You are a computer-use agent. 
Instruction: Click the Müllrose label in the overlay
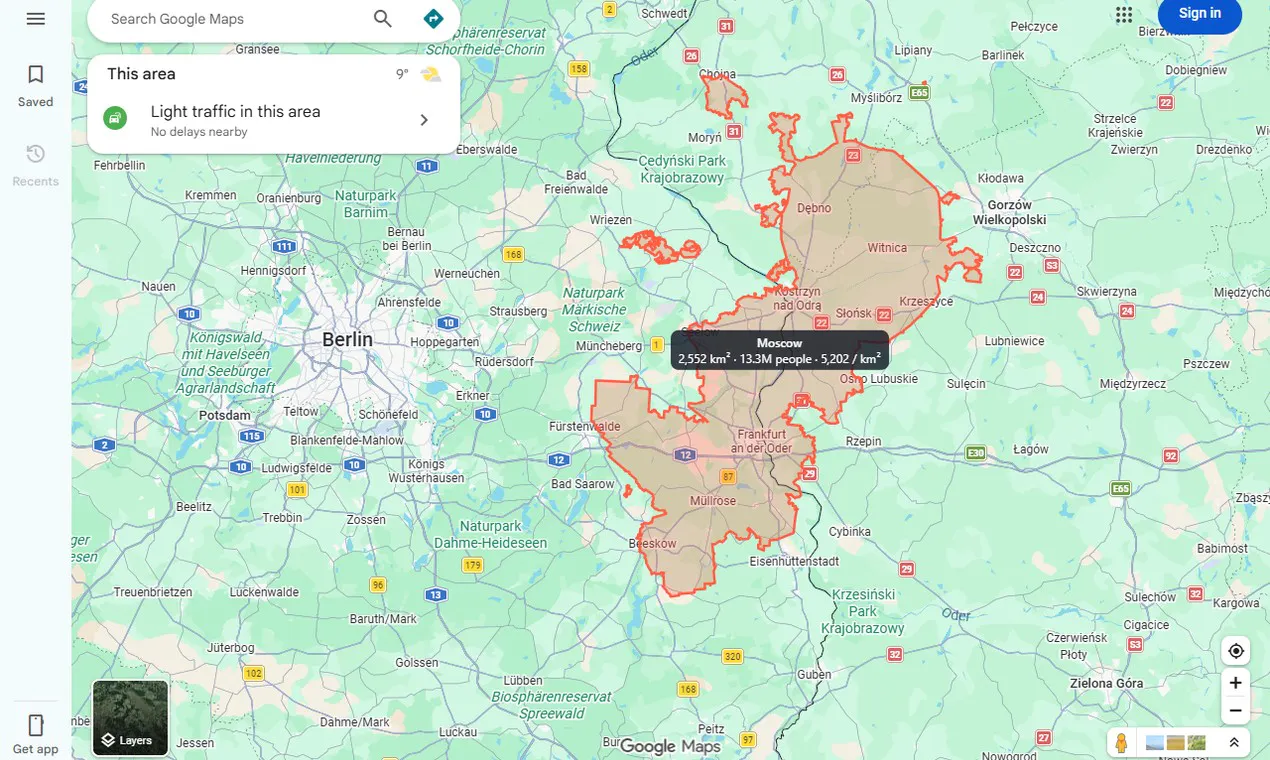712,501
